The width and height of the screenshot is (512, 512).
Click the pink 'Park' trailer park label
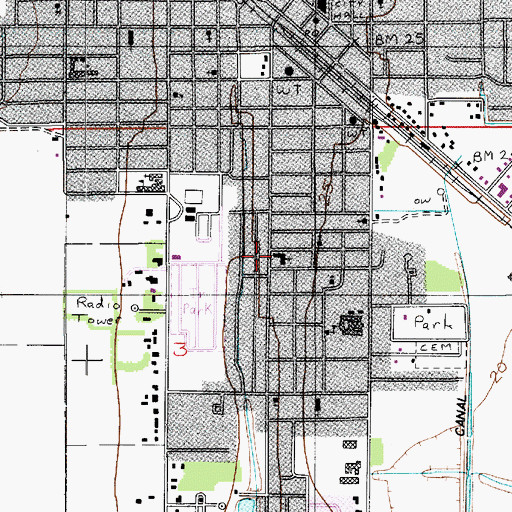[197, 309]
